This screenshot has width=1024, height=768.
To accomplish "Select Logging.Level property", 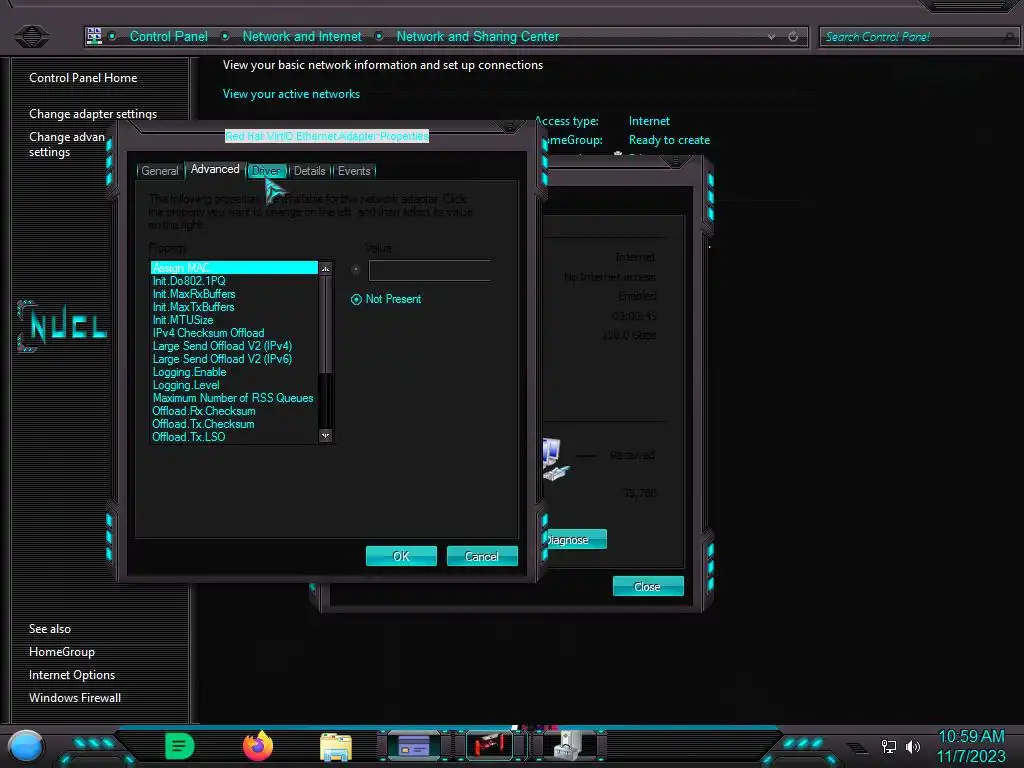I will (x=234, y=385).
